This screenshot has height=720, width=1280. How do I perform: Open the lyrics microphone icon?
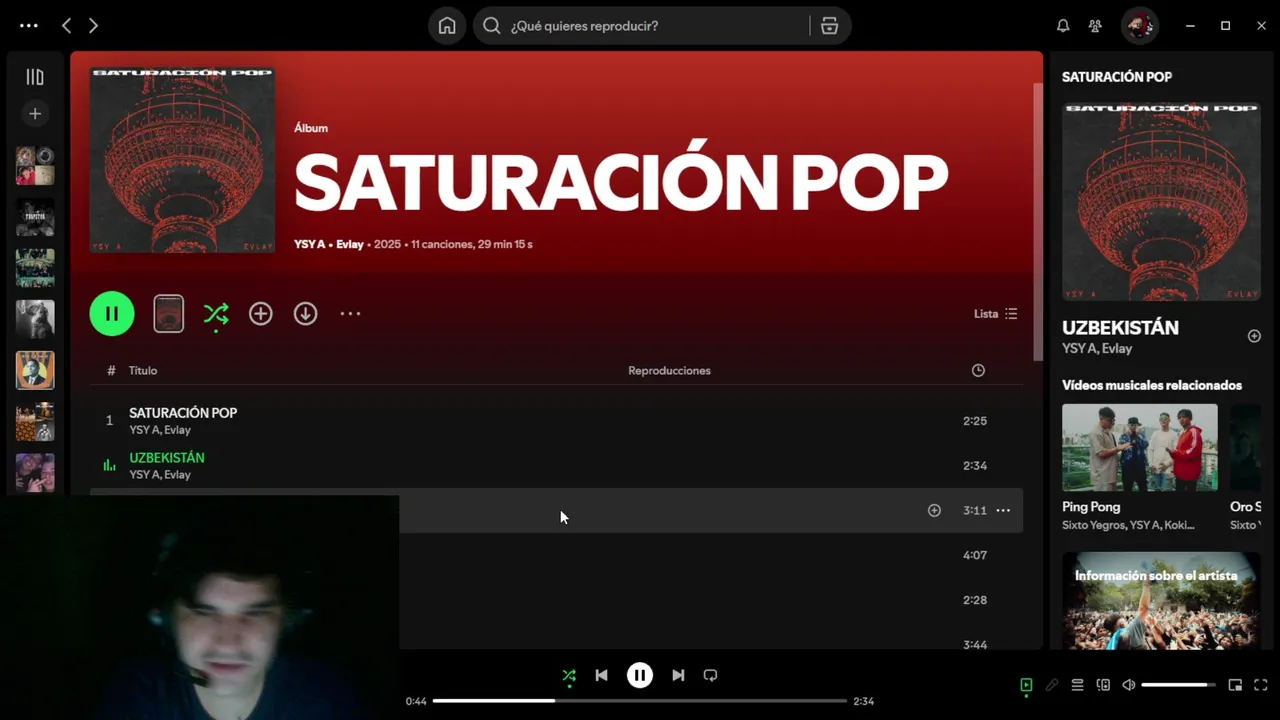pyautogui.click(x=1052, y=685)
